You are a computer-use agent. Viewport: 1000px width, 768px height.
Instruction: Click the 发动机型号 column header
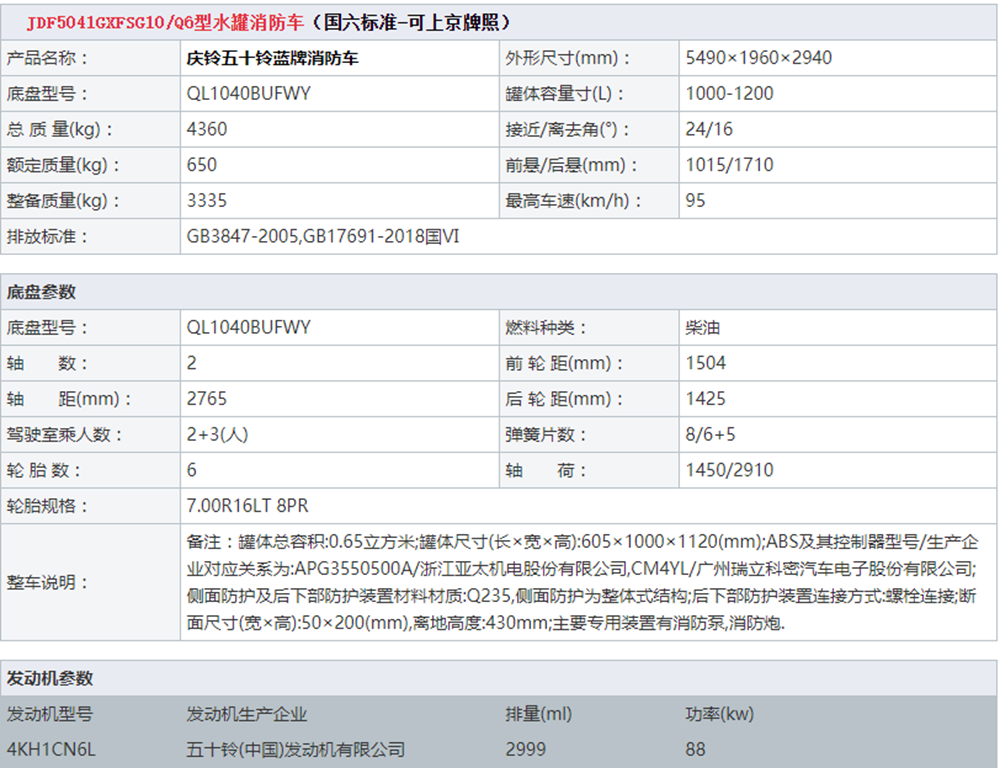click(x=50, y=714)
